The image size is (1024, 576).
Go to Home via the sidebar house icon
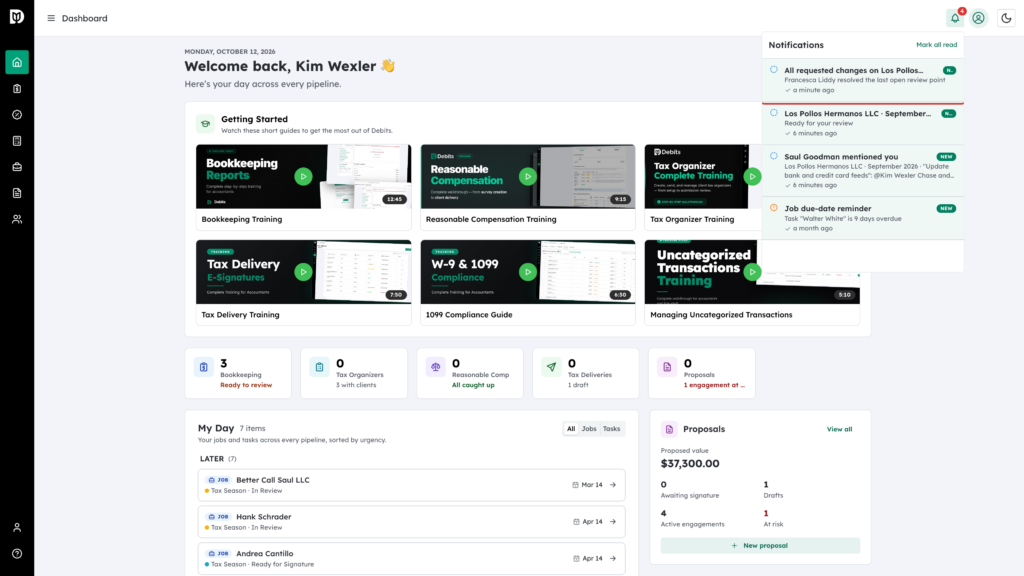pyautogui.click(x=17, y=62)
